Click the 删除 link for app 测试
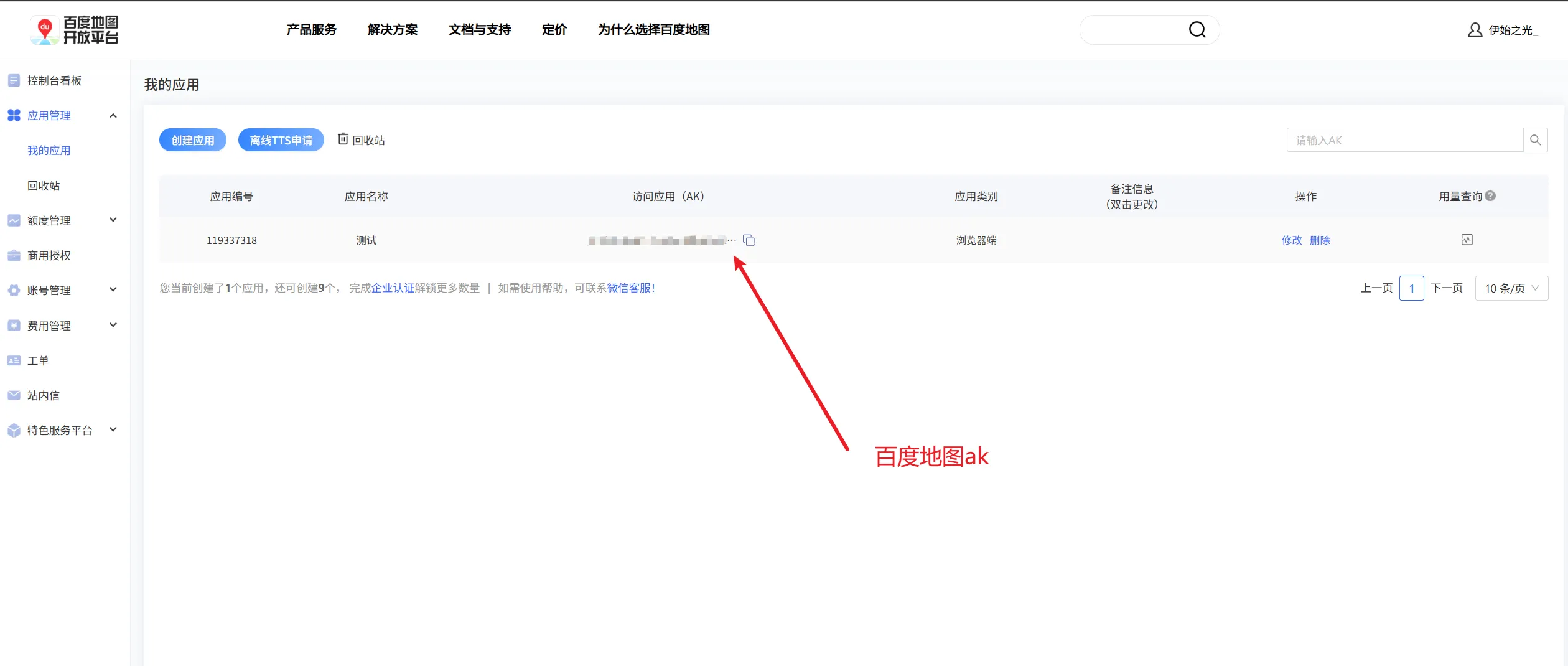 1320,240
